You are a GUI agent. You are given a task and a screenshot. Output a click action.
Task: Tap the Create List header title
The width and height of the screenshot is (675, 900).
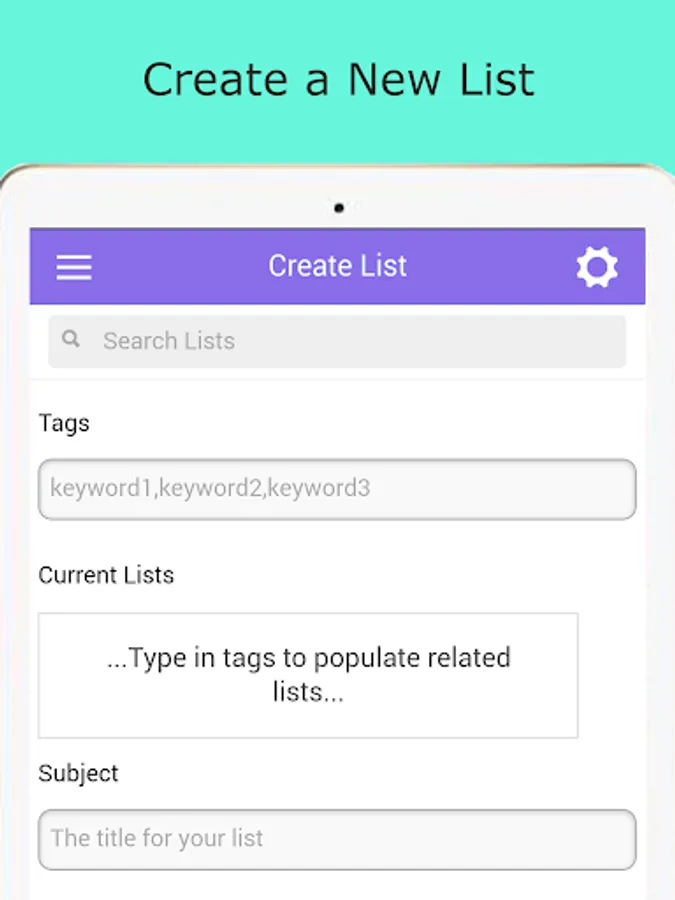338,266
